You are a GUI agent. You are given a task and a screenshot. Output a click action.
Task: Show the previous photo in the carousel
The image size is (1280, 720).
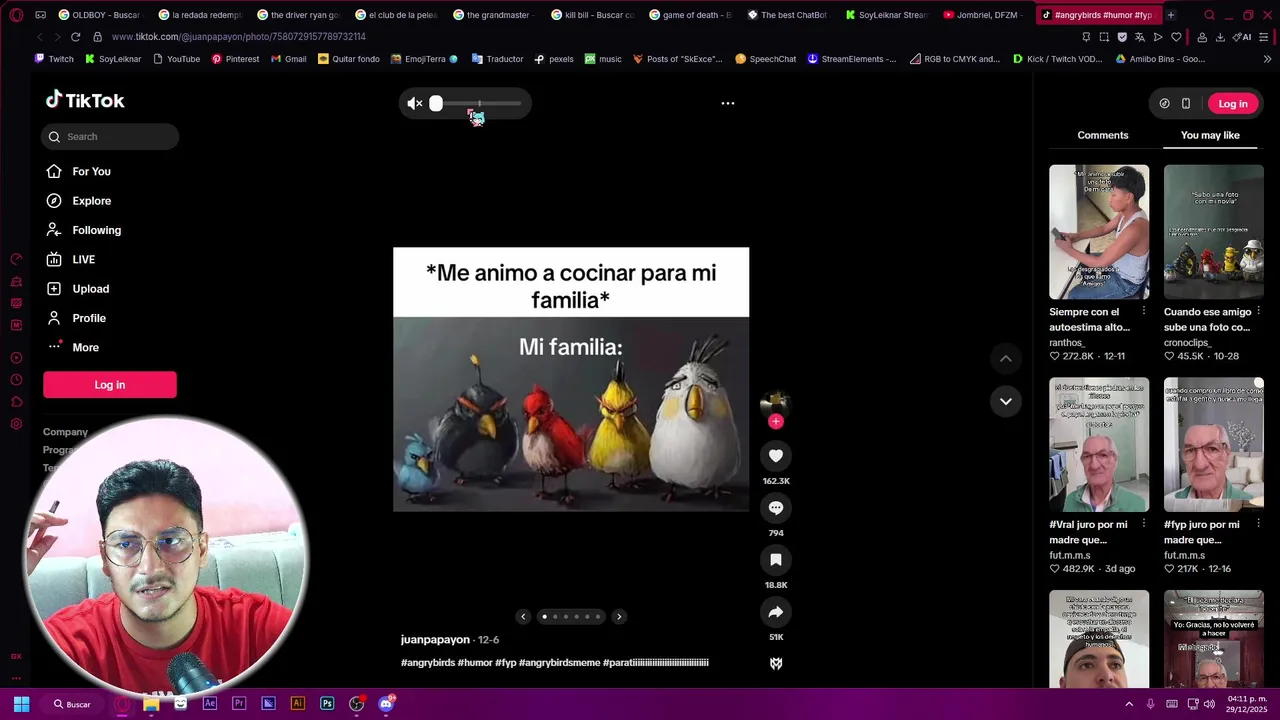click(523, 617)
